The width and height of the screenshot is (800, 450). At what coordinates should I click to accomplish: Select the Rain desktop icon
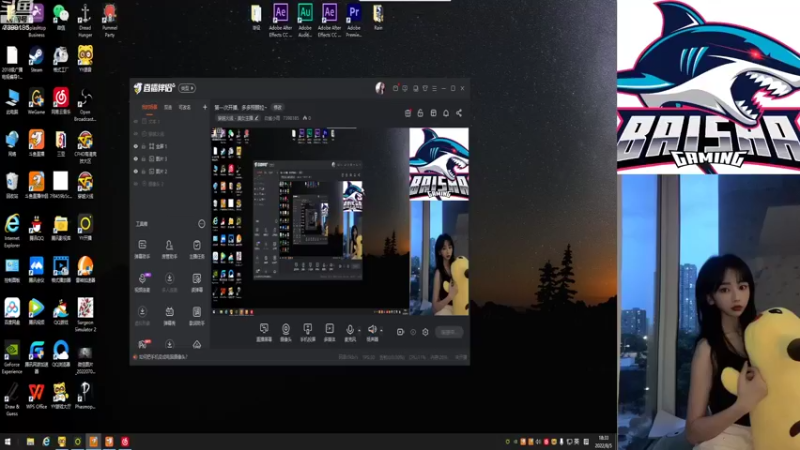[378, 16]
